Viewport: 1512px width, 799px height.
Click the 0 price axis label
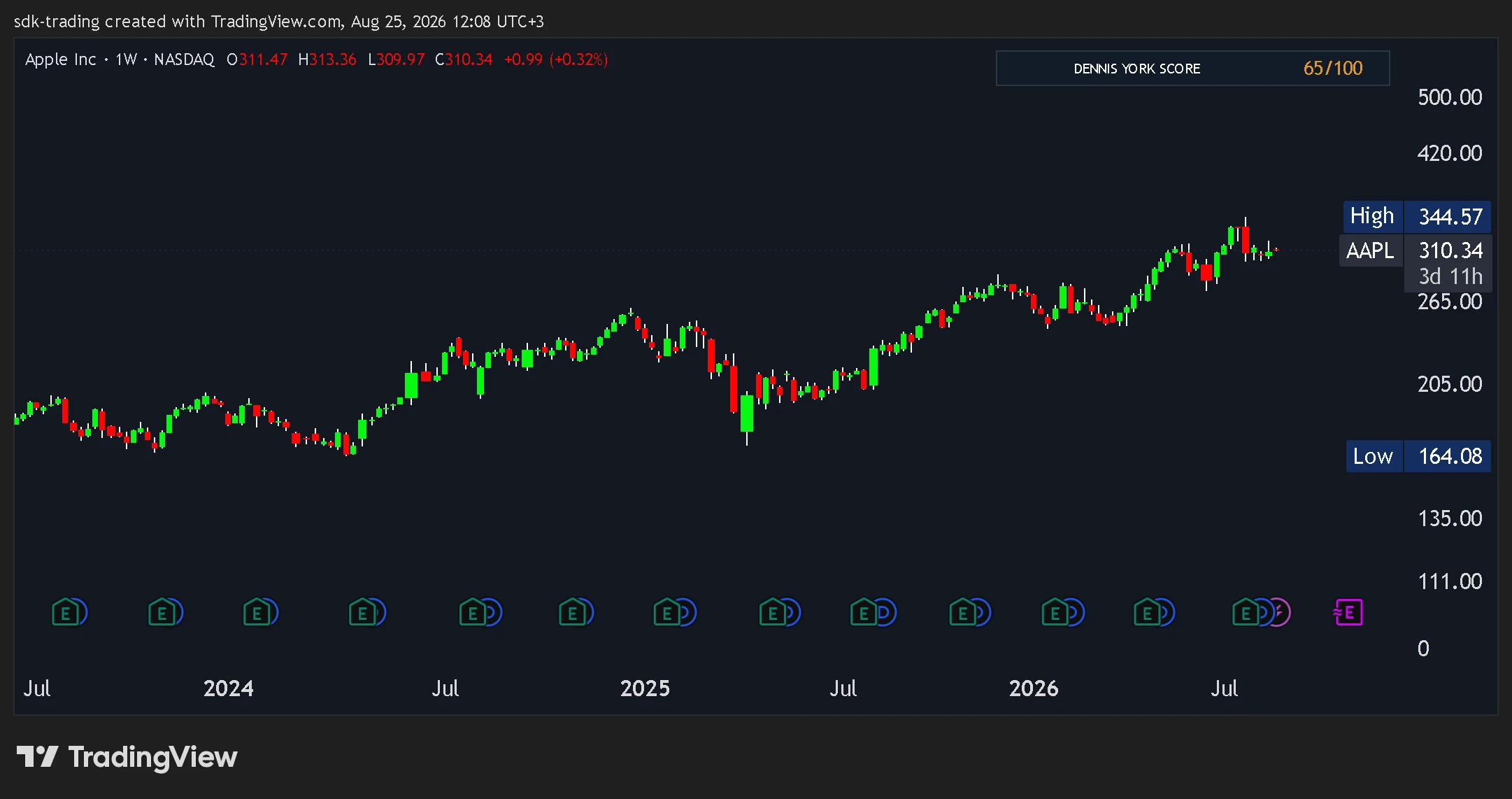(x=1423, y=649)
